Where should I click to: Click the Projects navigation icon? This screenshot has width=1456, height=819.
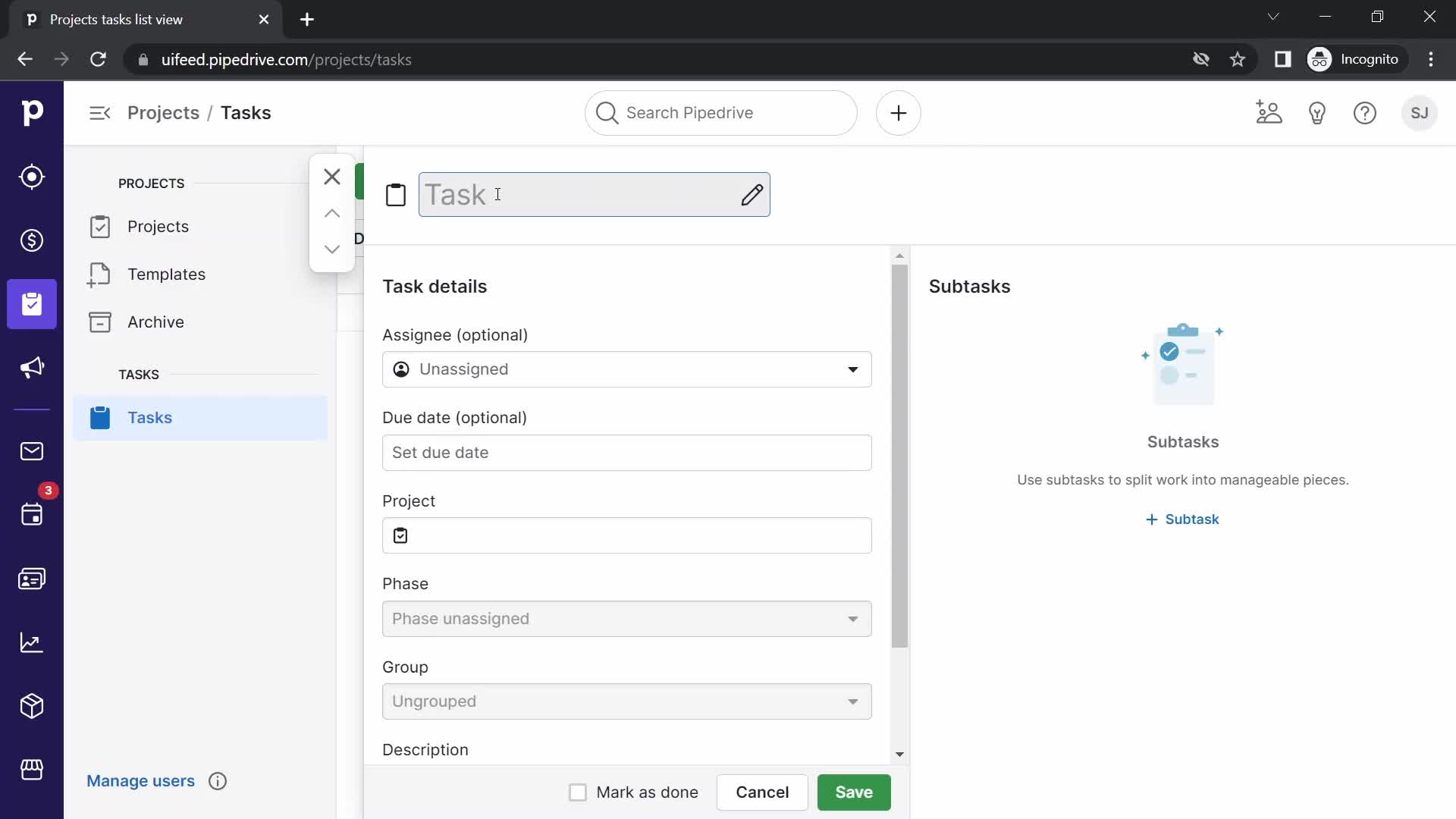point(32,304)
